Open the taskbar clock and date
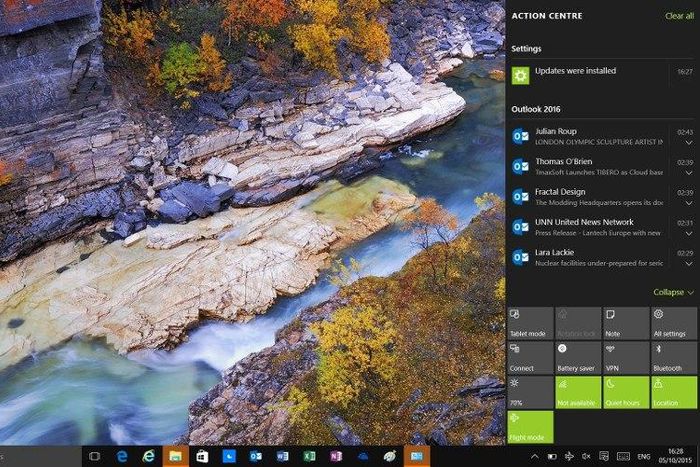Viewport: 700px width, 467px height. click(x=676, y=456)
